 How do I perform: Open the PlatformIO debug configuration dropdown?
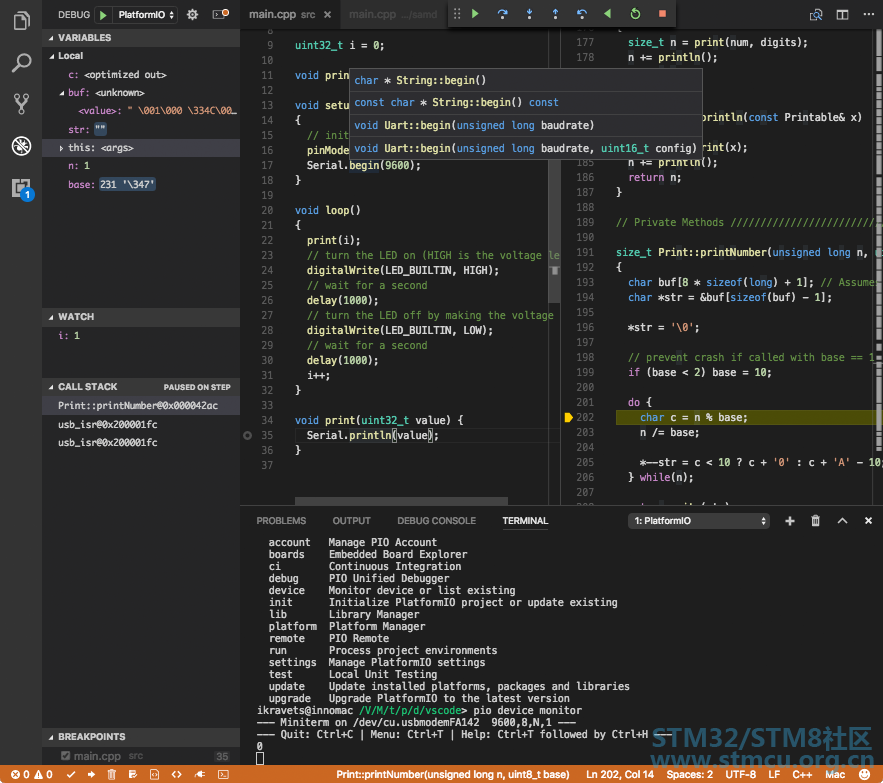tap(146, 15)
